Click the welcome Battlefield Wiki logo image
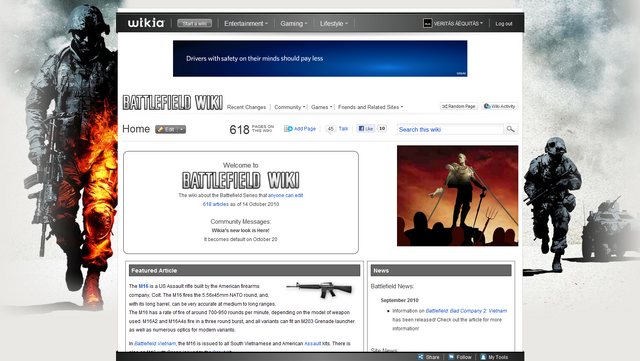 pos(240,180)
